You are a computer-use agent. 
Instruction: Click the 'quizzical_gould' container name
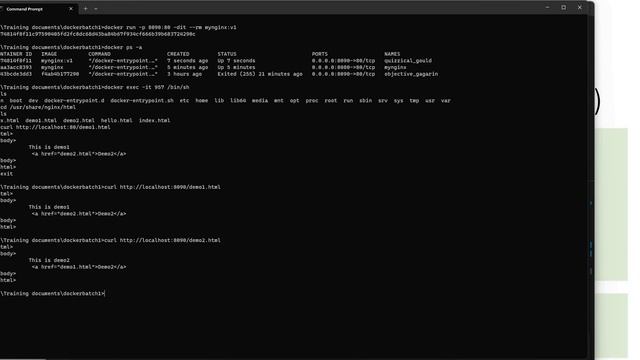[408, 61]
